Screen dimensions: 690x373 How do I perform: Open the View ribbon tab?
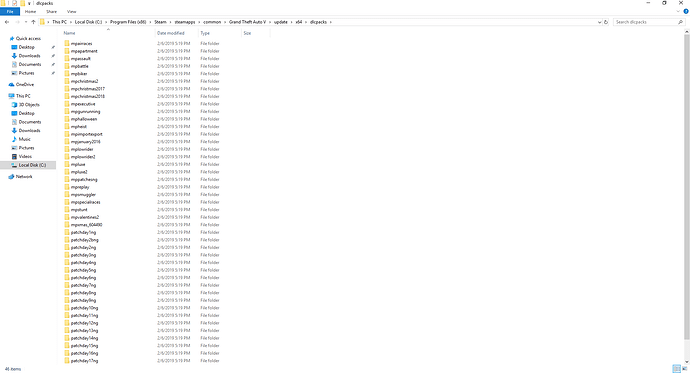(71, 11)
